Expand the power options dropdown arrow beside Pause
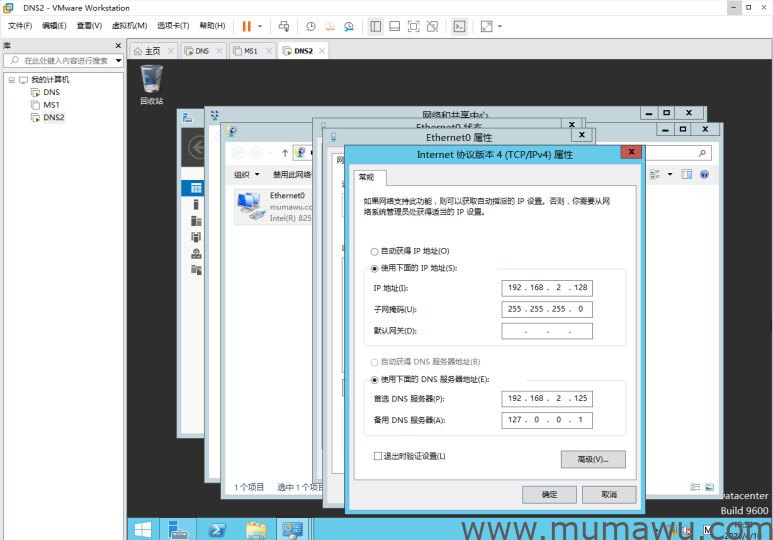The image size is (773, 540). click(260, 26)
